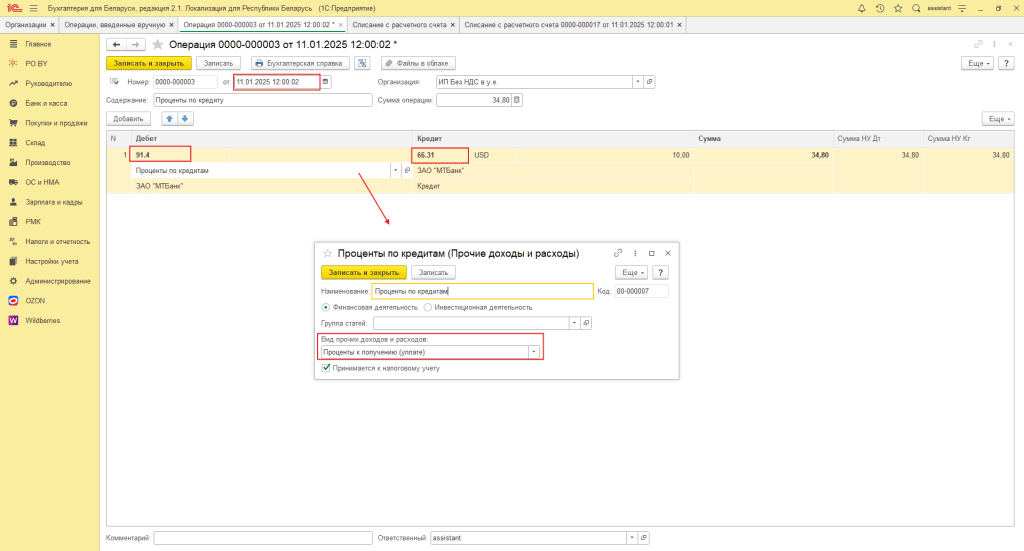Open Налоги и отчетность section

[57, 242]
